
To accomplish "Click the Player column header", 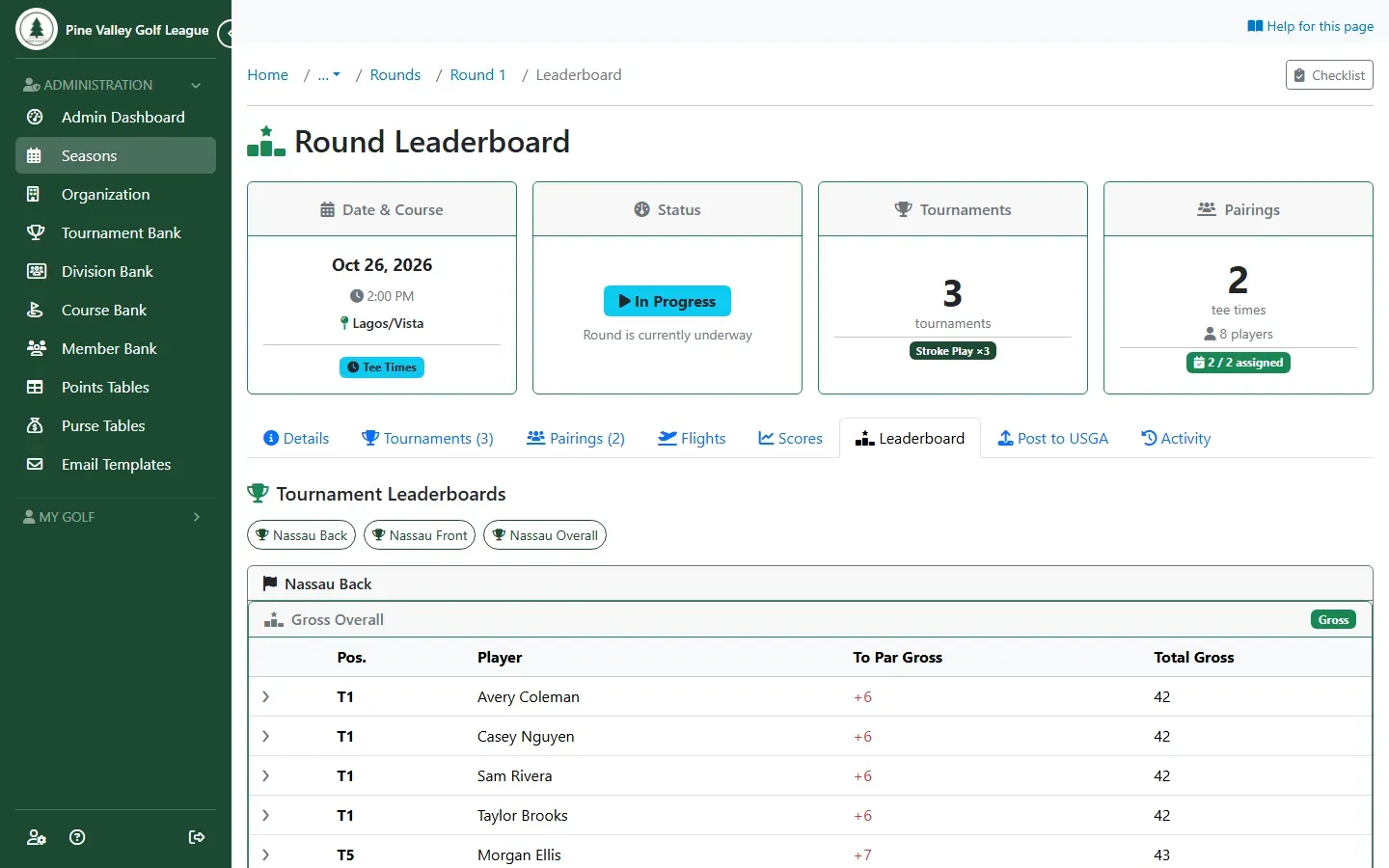I will pyautogui.click(x=500, y=657).
